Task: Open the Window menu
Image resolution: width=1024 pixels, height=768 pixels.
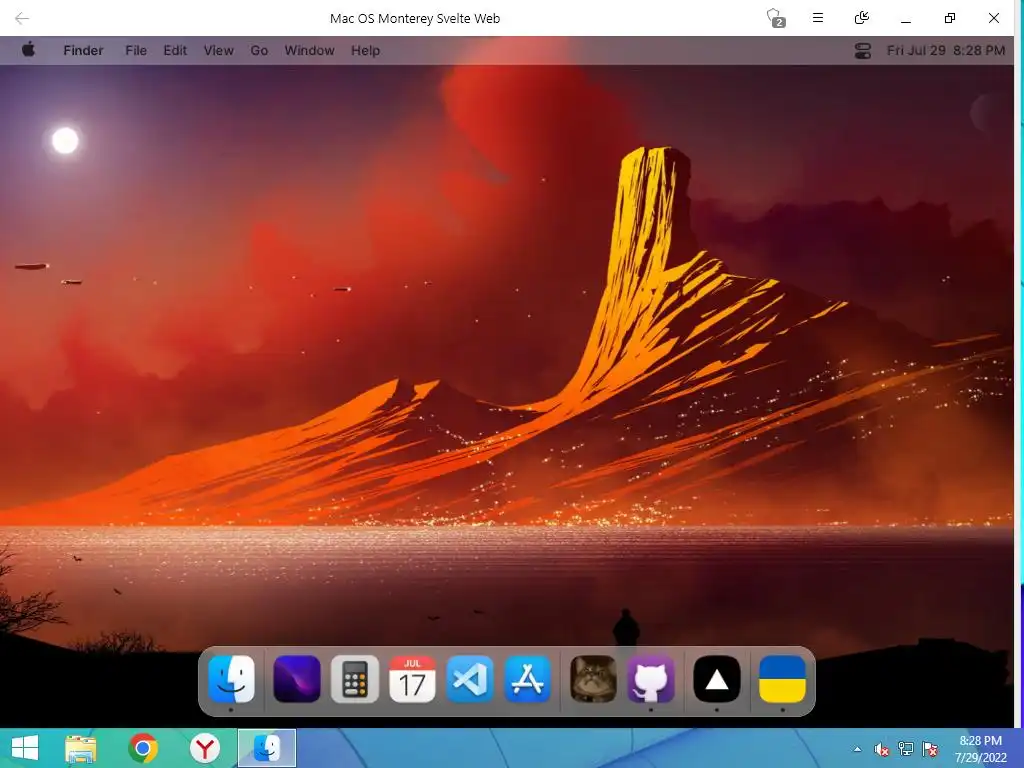Action: [x=310, y=50]
